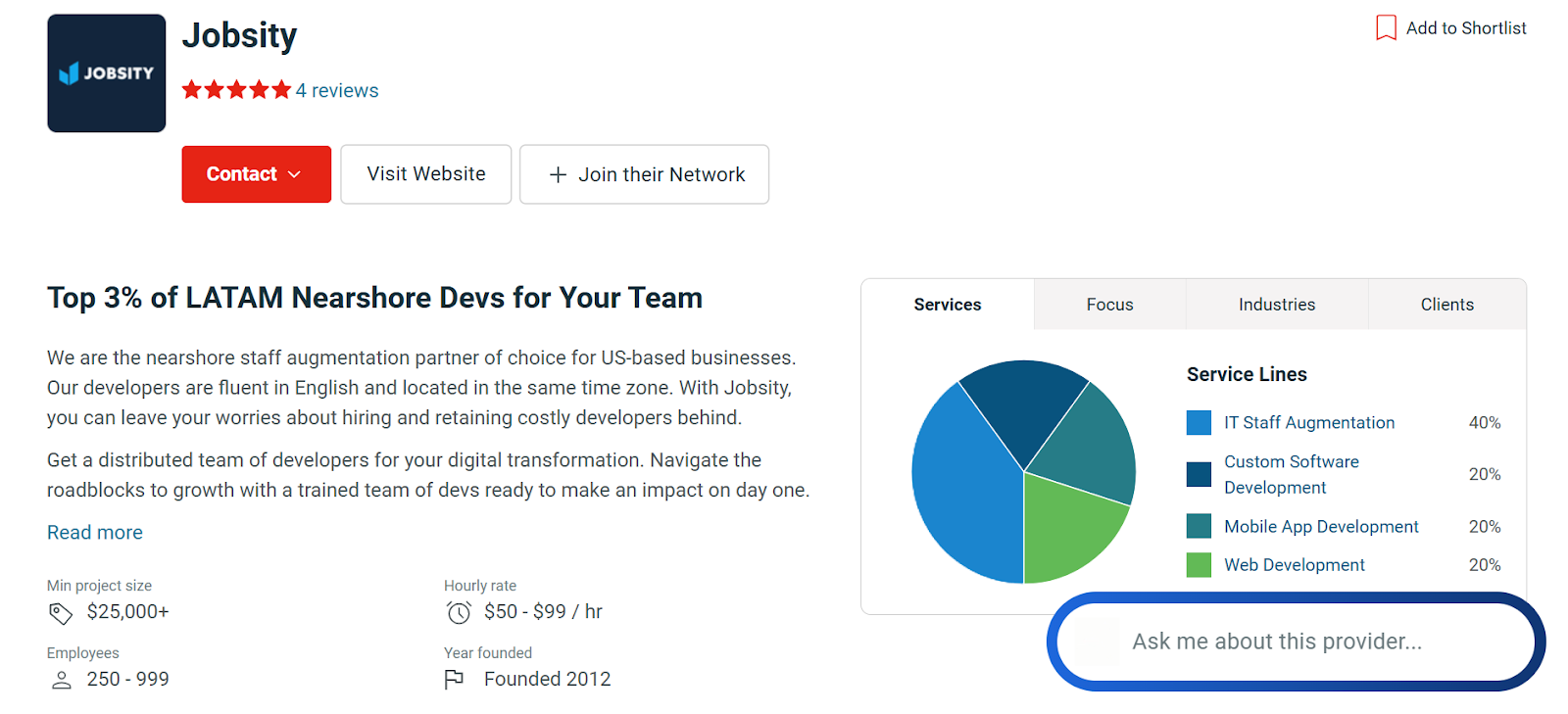Image resolution: width=1568 pixels, height=714 pixels.
Task: Open the Clients tab
Action: click(1446, 305)
